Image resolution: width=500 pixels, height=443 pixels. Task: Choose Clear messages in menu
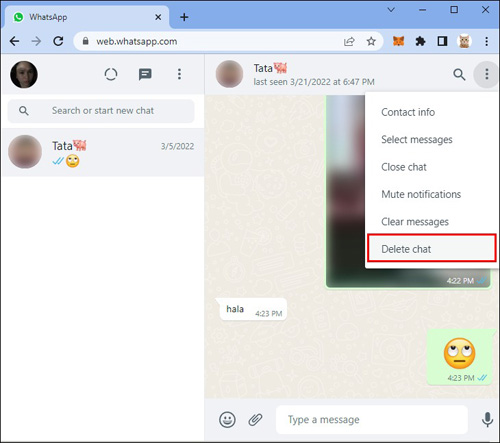[x=431, y=222]
